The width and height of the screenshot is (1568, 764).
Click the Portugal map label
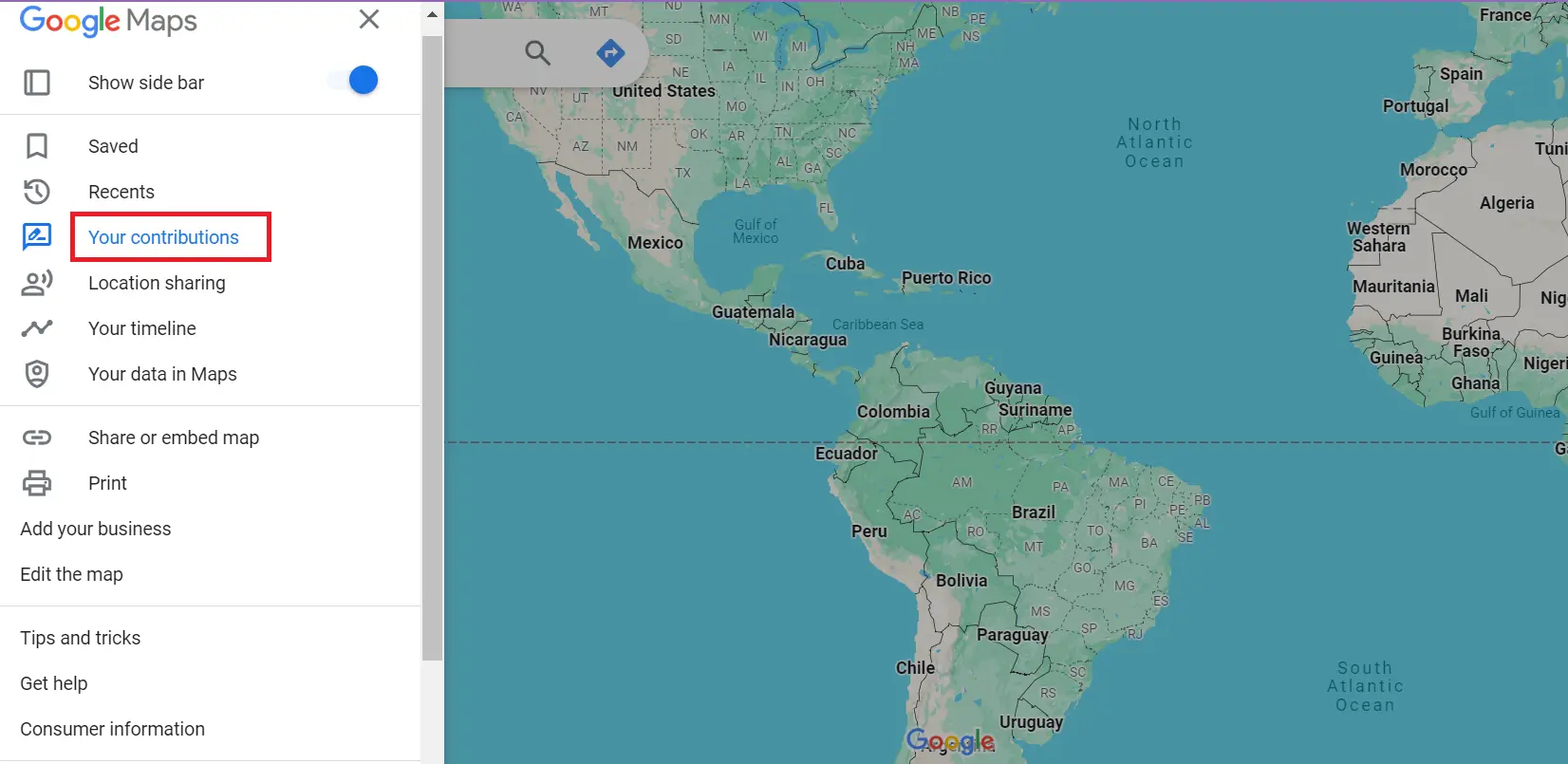coord(1415,106)
